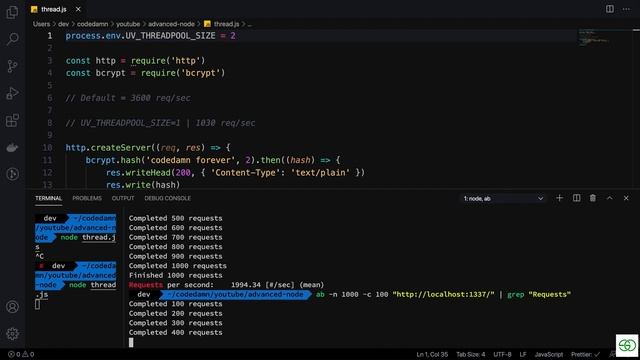Image resolution: width=640 pixels, height=360 pixels.
Task: Change the UTF-8 file encoding
Action: pyautogui.click(x=502, y=354)
